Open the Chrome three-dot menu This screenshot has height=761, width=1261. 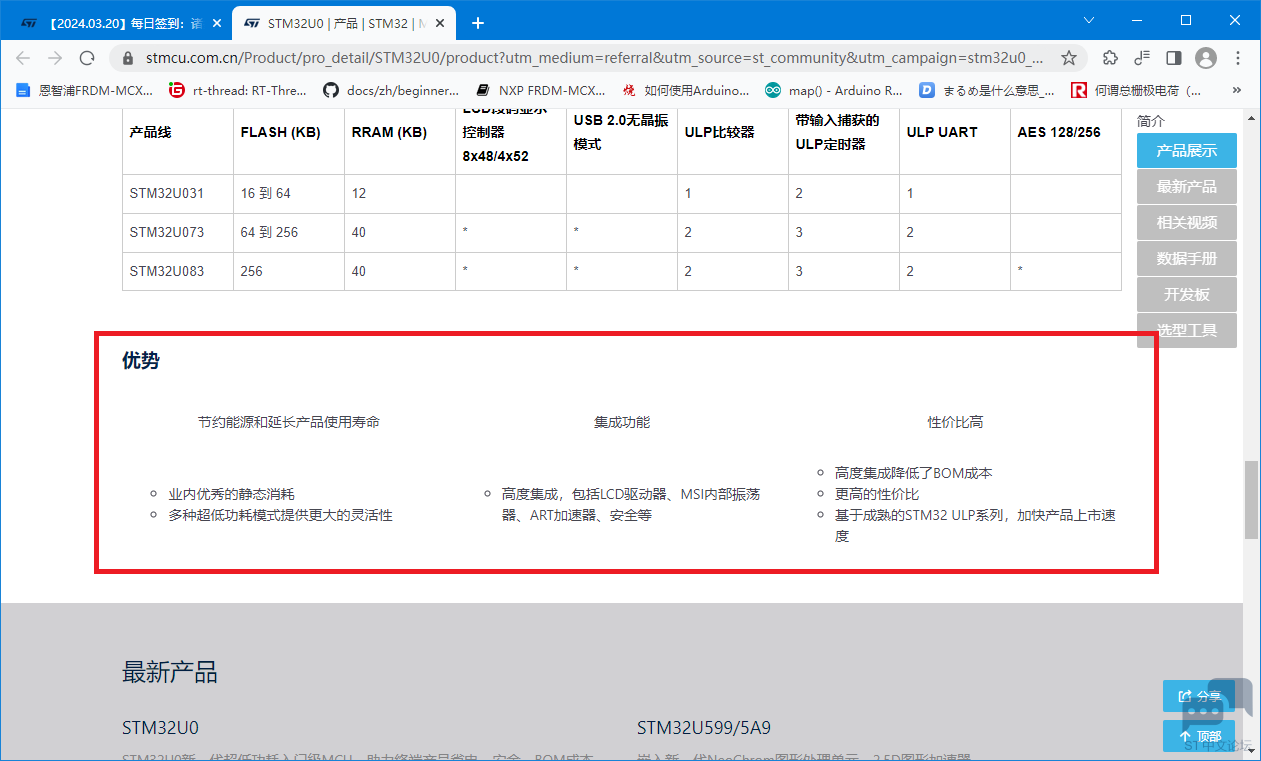pyautogui.click(x=1239, y=58)
